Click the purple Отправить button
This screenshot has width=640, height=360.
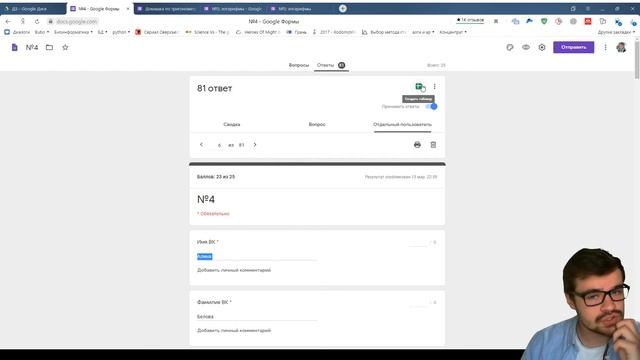(573, 47)
